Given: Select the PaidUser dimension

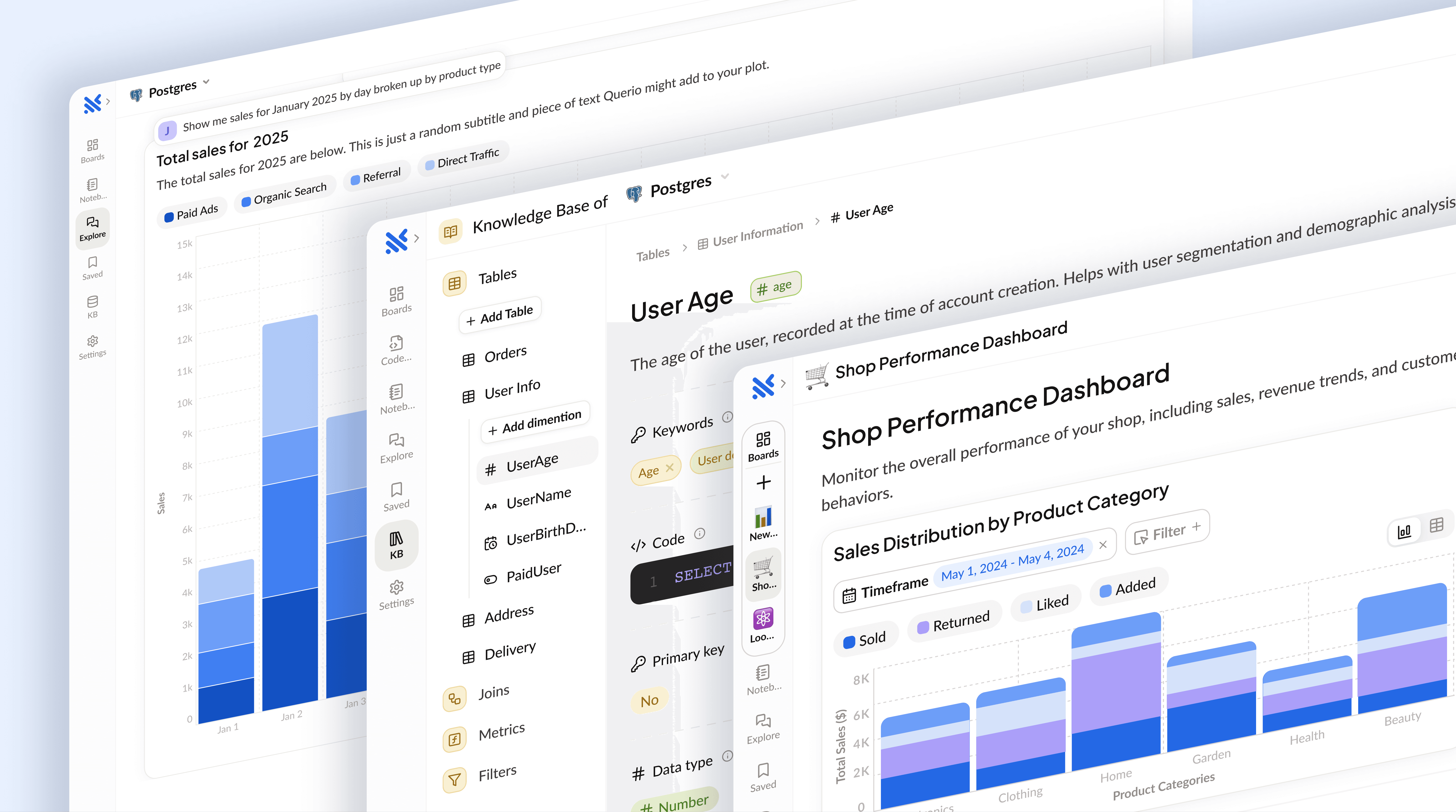Looking at the screenshot, I should (523, 574).
